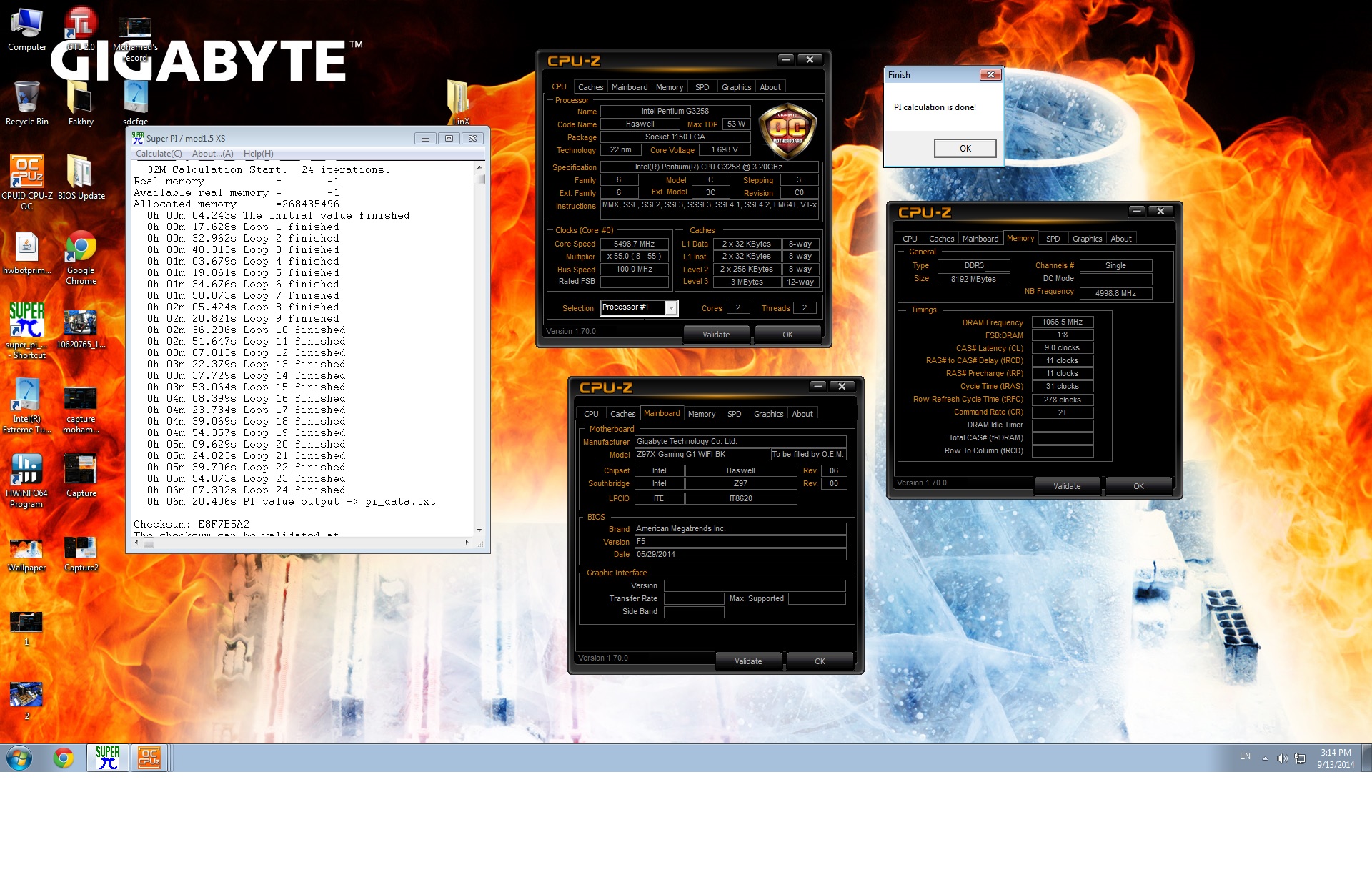Click Validate in Memory window
Image resolution: width=1372 pixels, height=875 pixels.
click(x=1067, y=486)
